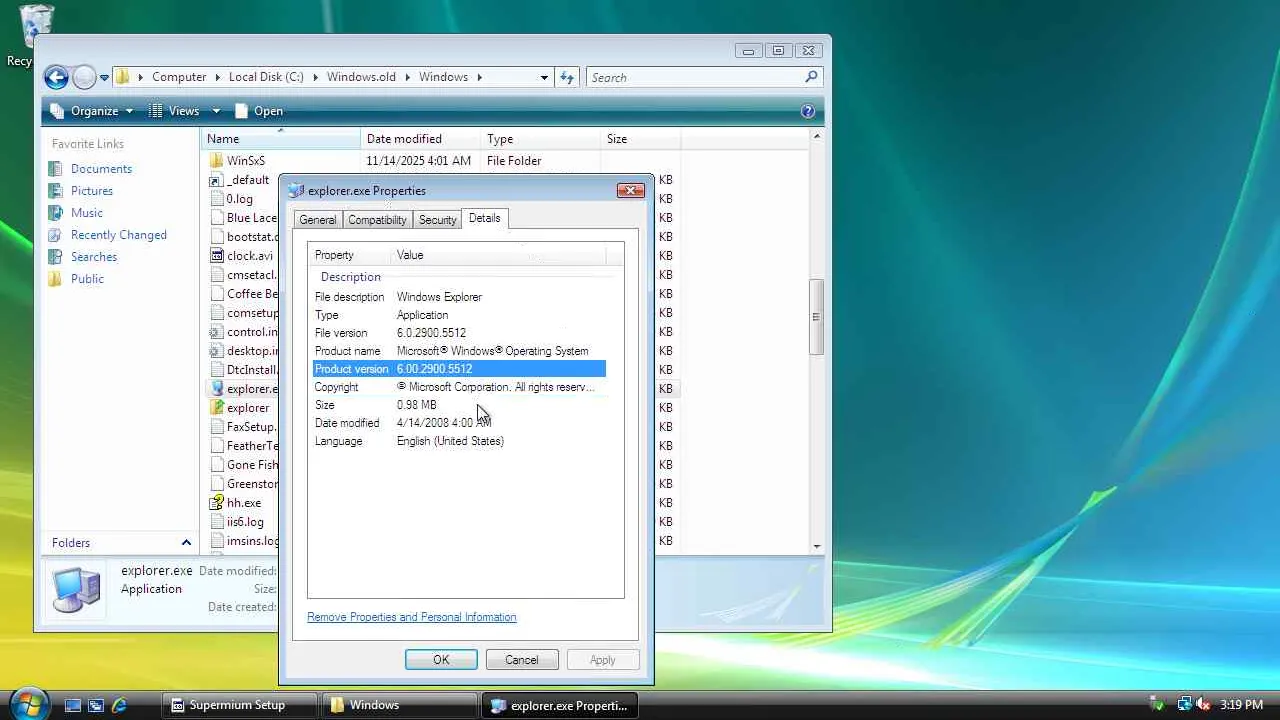Image resolution: width=1280 pixels, height=720 pixels.
Task: Click the search magnifier icon
Action: tap(811, 77)
